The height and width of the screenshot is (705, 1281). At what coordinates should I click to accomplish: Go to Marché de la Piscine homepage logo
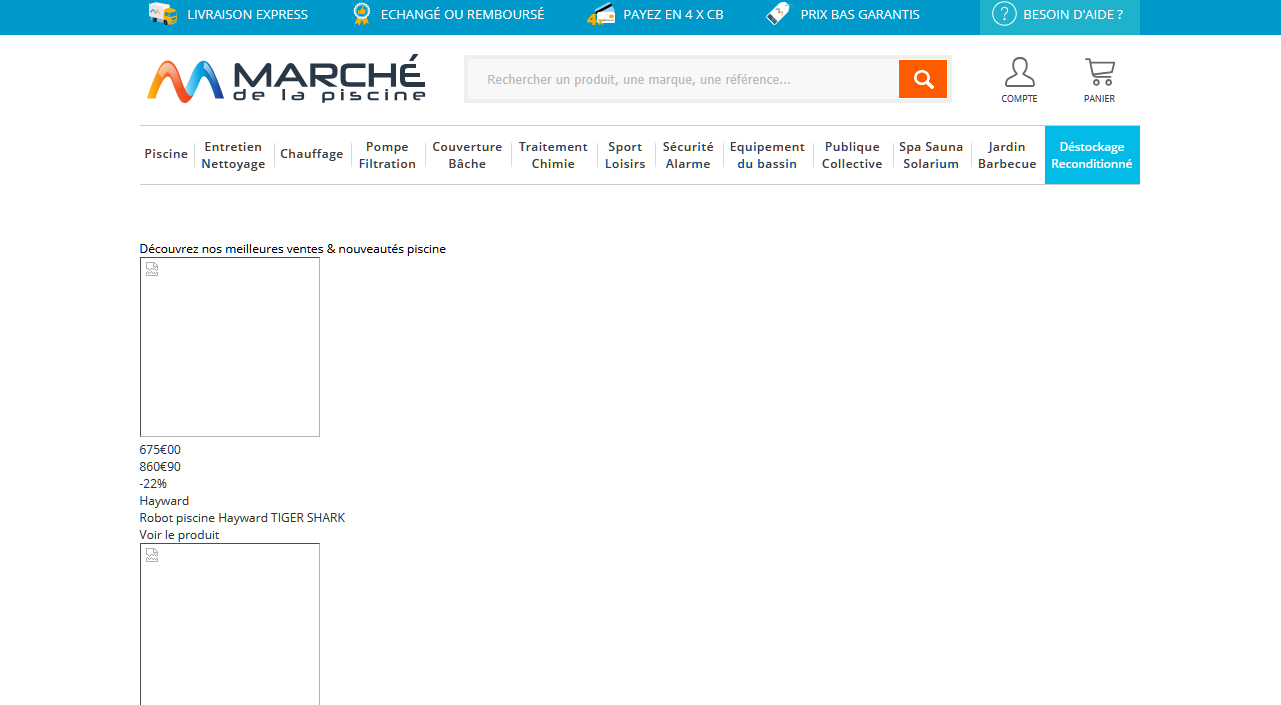tap(286, 79)
